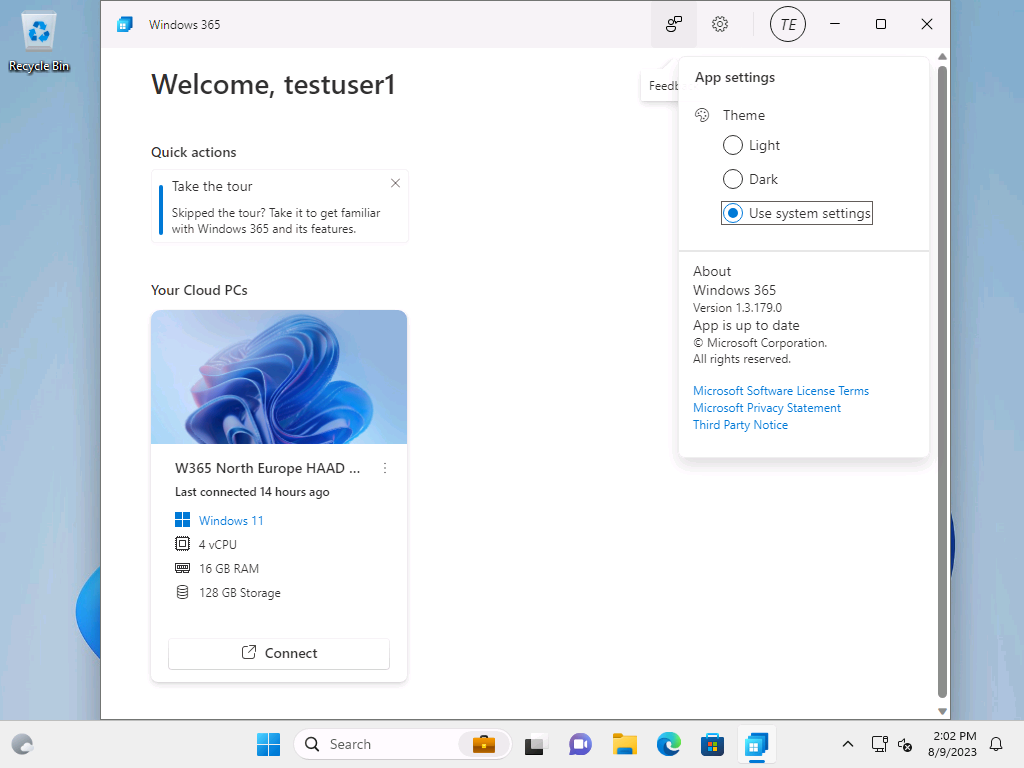Viewport: 1024px width, 768px height.
Task: Launch Microsoft Edge from the taskbar
Action: 669,744
